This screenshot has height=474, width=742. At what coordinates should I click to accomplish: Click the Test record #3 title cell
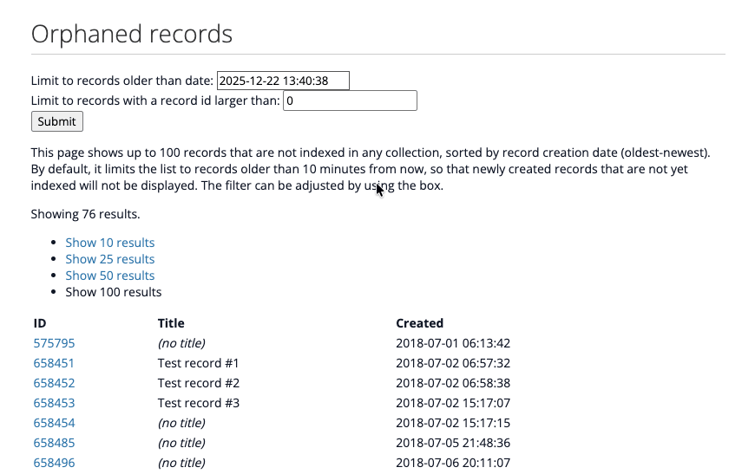pos(198,403)
